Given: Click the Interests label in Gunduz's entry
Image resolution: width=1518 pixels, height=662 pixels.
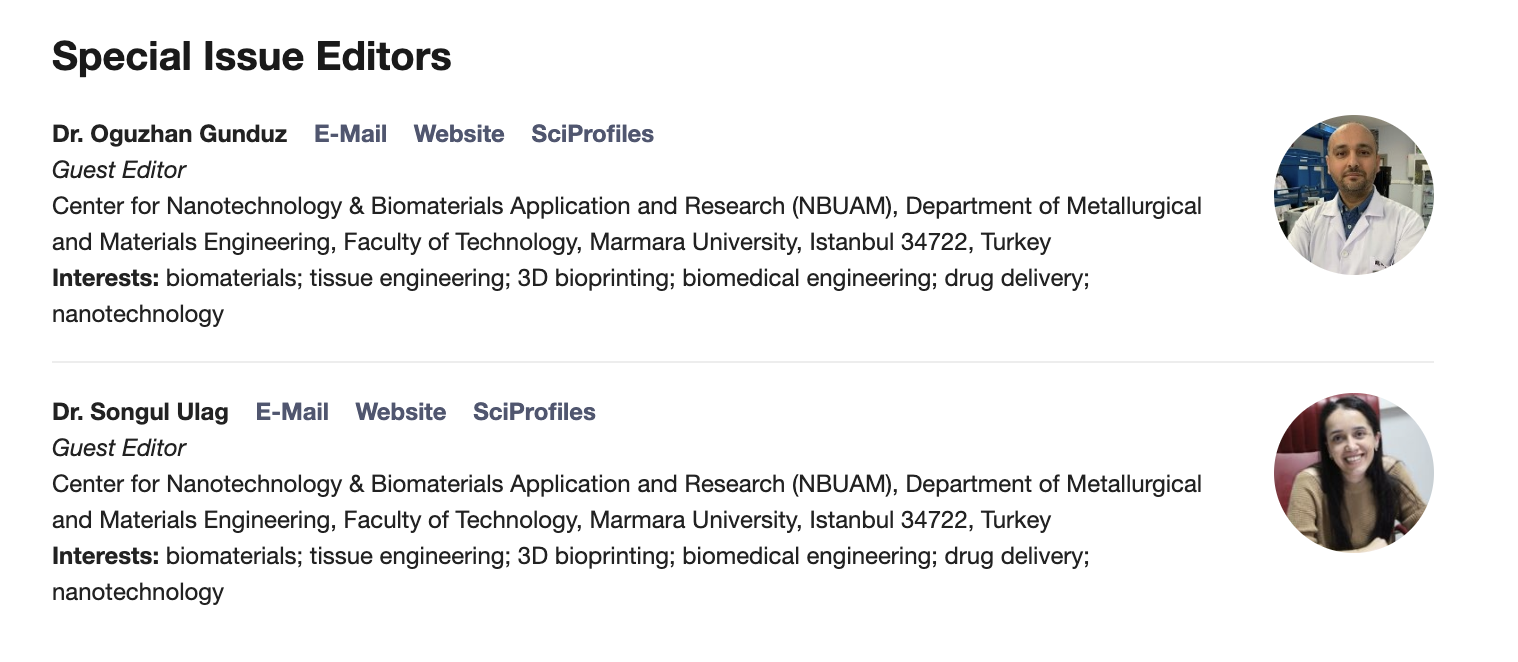Looking at the screenshot, I should click(105, 278).
